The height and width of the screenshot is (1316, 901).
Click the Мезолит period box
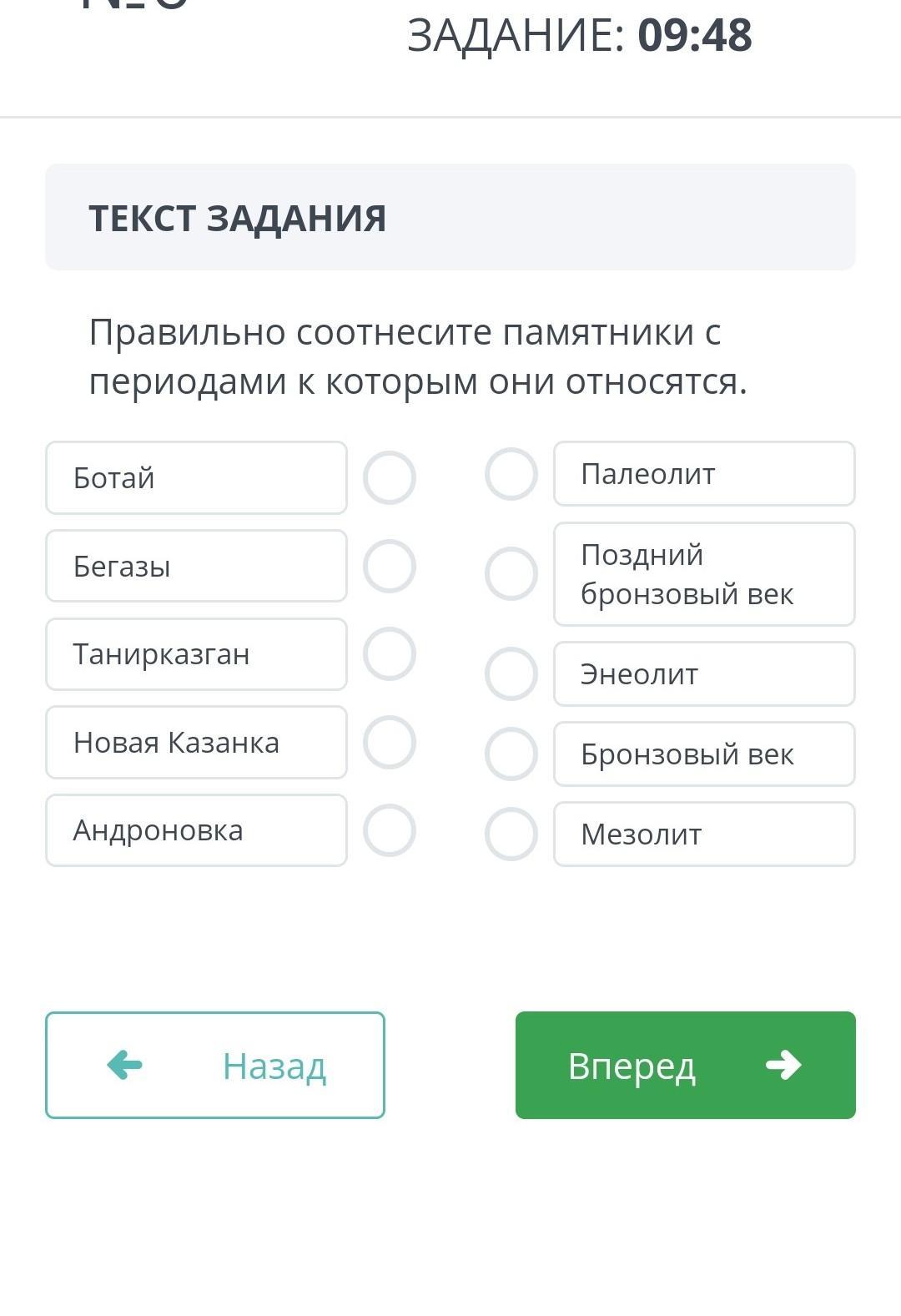point(704,834)
